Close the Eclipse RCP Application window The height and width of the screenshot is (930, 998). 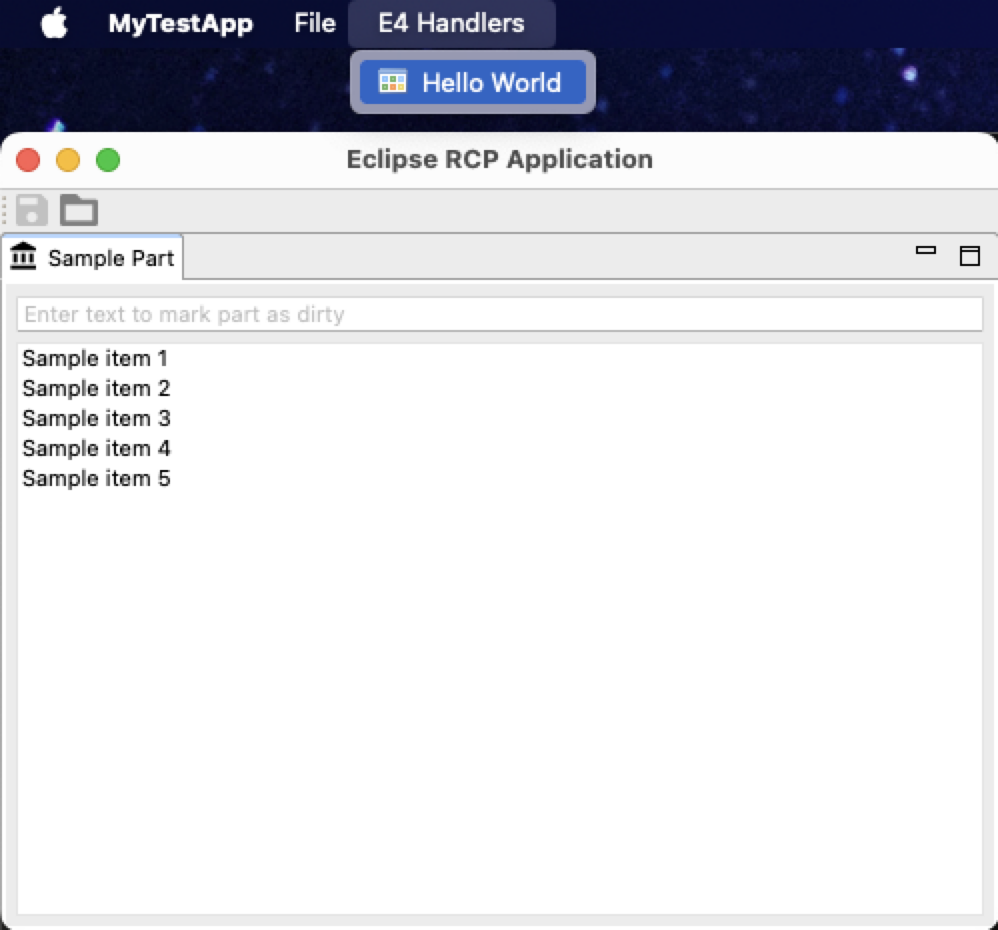tap(28, 160)
